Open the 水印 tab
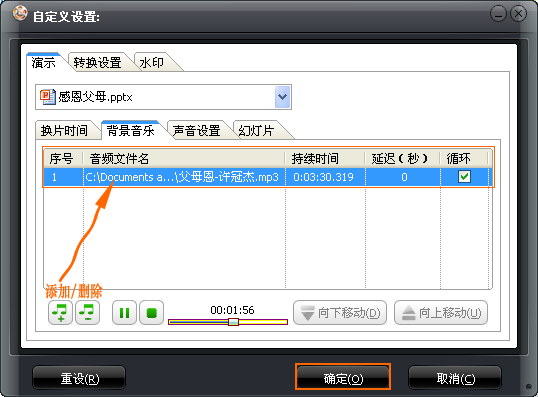 coord(152,62)
